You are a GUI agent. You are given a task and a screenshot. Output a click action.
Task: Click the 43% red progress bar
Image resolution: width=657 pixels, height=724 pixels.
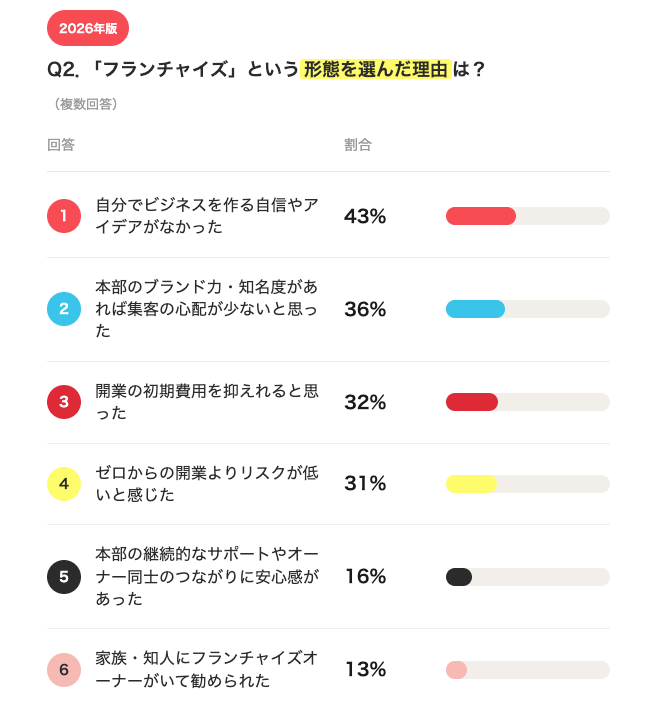pos(528,216)
